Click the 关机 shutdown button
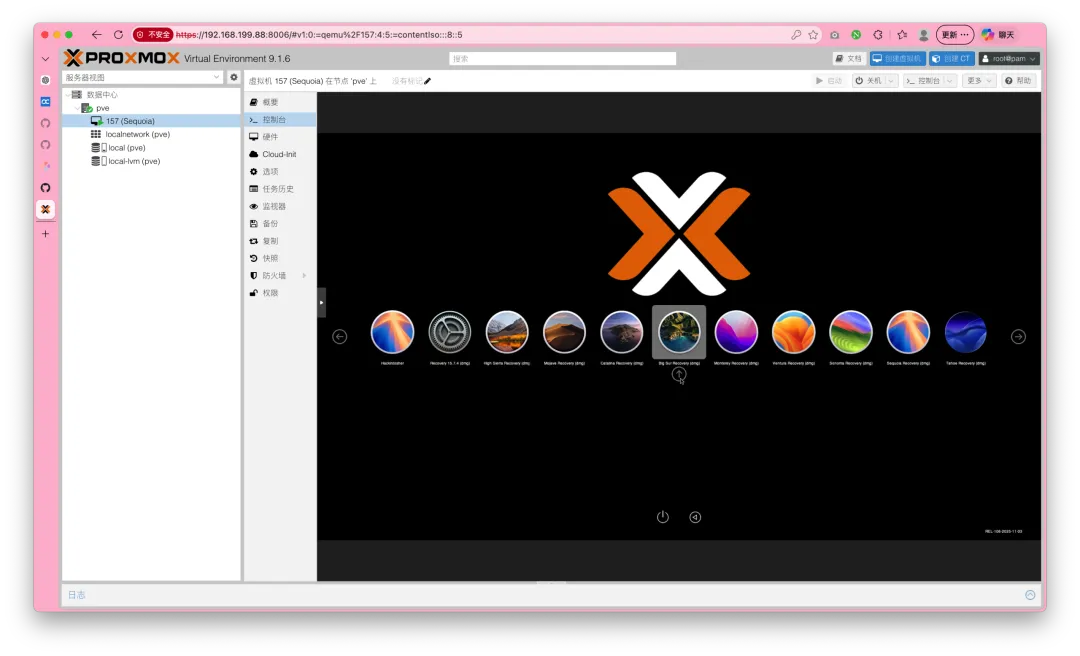This screenshot has width=1080, height=656. (869, 81)
